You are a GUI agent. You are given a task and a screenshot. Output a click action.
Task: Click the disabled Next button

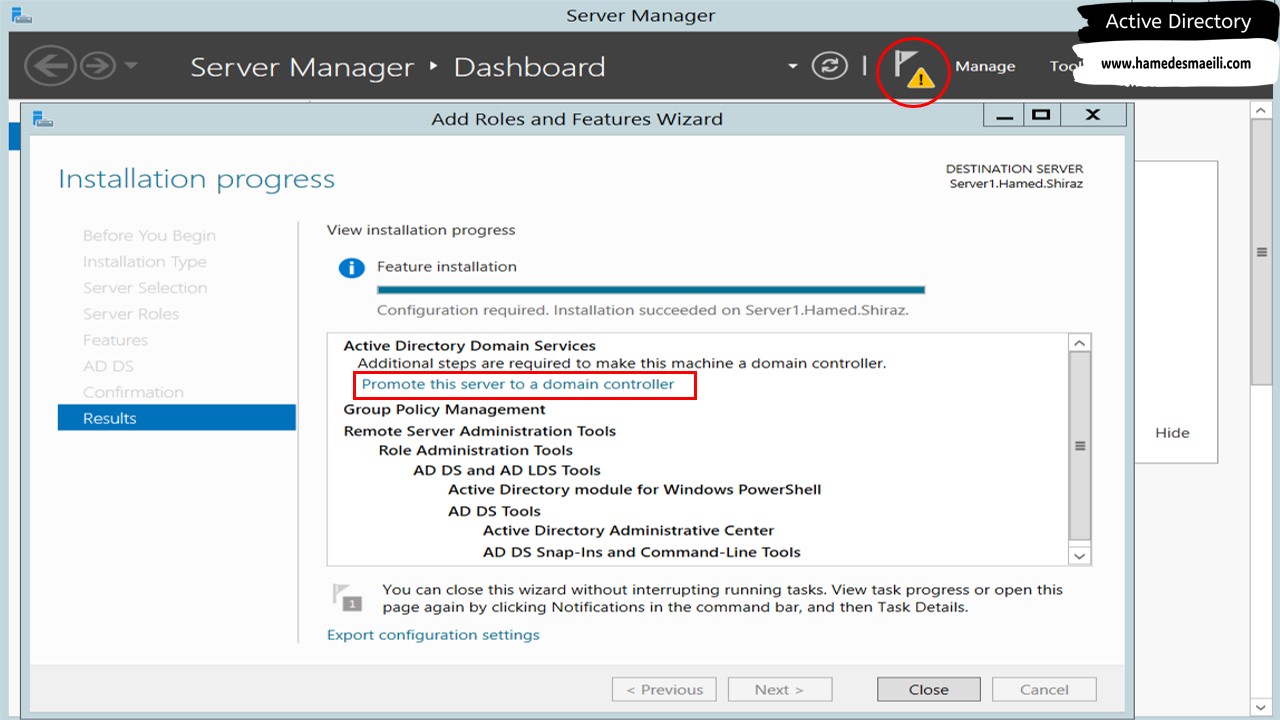pos(779,689)
